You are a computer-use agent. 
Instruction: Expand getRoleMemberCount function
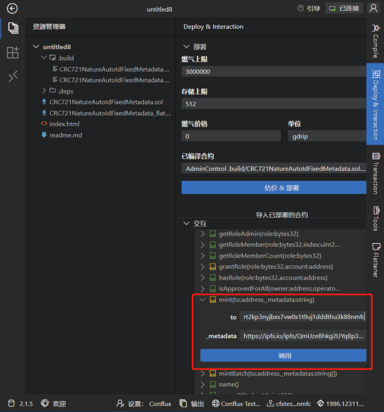click(x=203, y=256)
